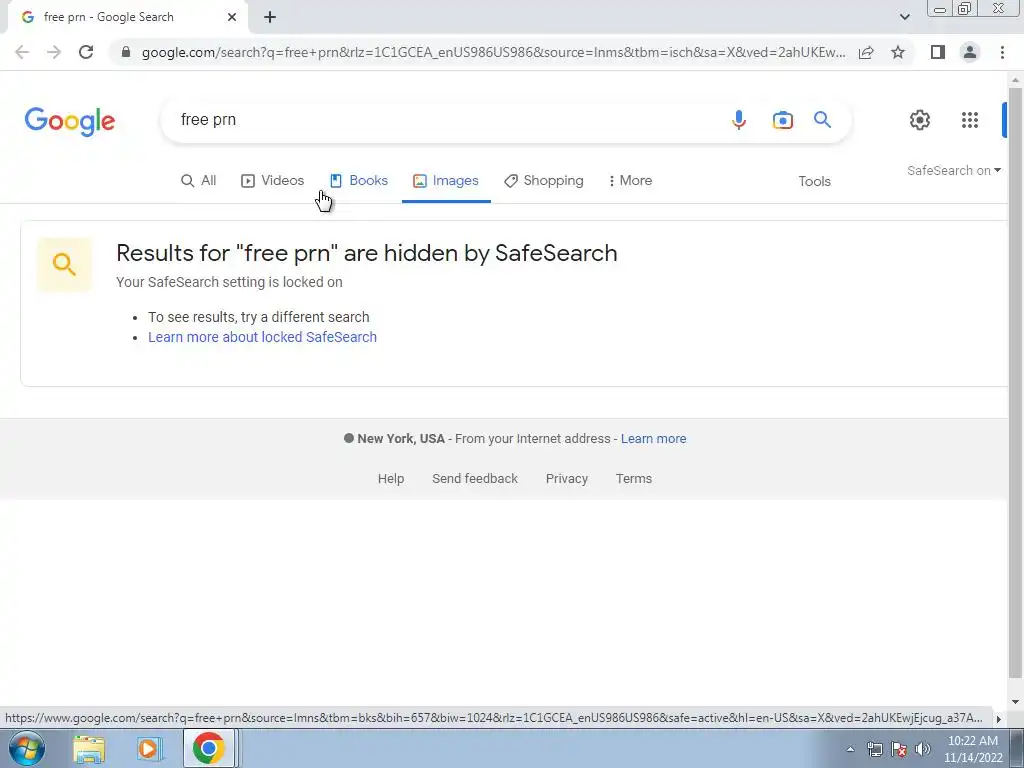
Task: Open the Tools search options
Action: (814, 182)
